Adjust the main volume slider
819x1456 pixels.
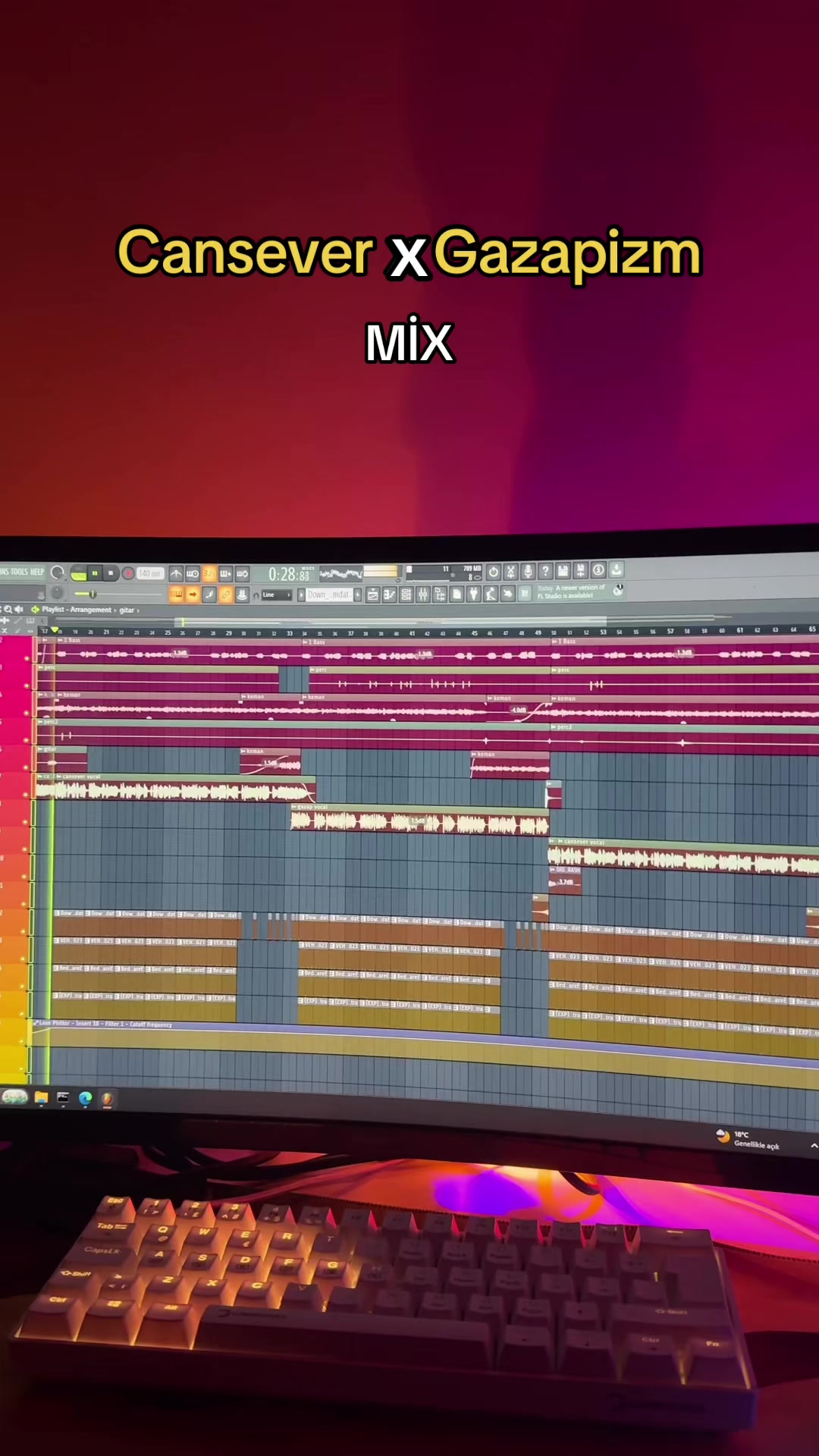[x=118, y=594]
